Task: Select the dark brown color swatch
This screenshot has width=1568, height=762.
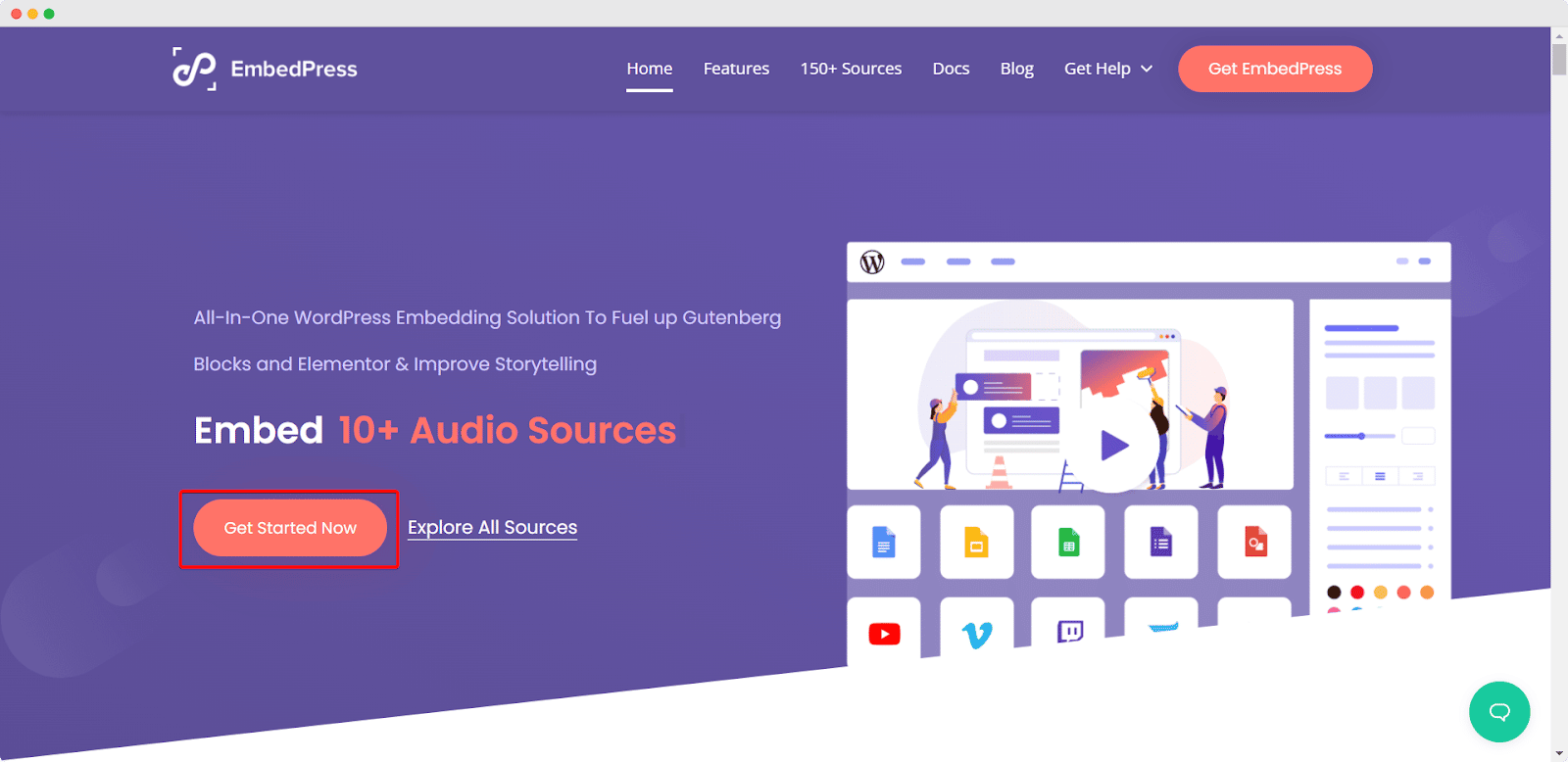Action: click(1334, 592)
